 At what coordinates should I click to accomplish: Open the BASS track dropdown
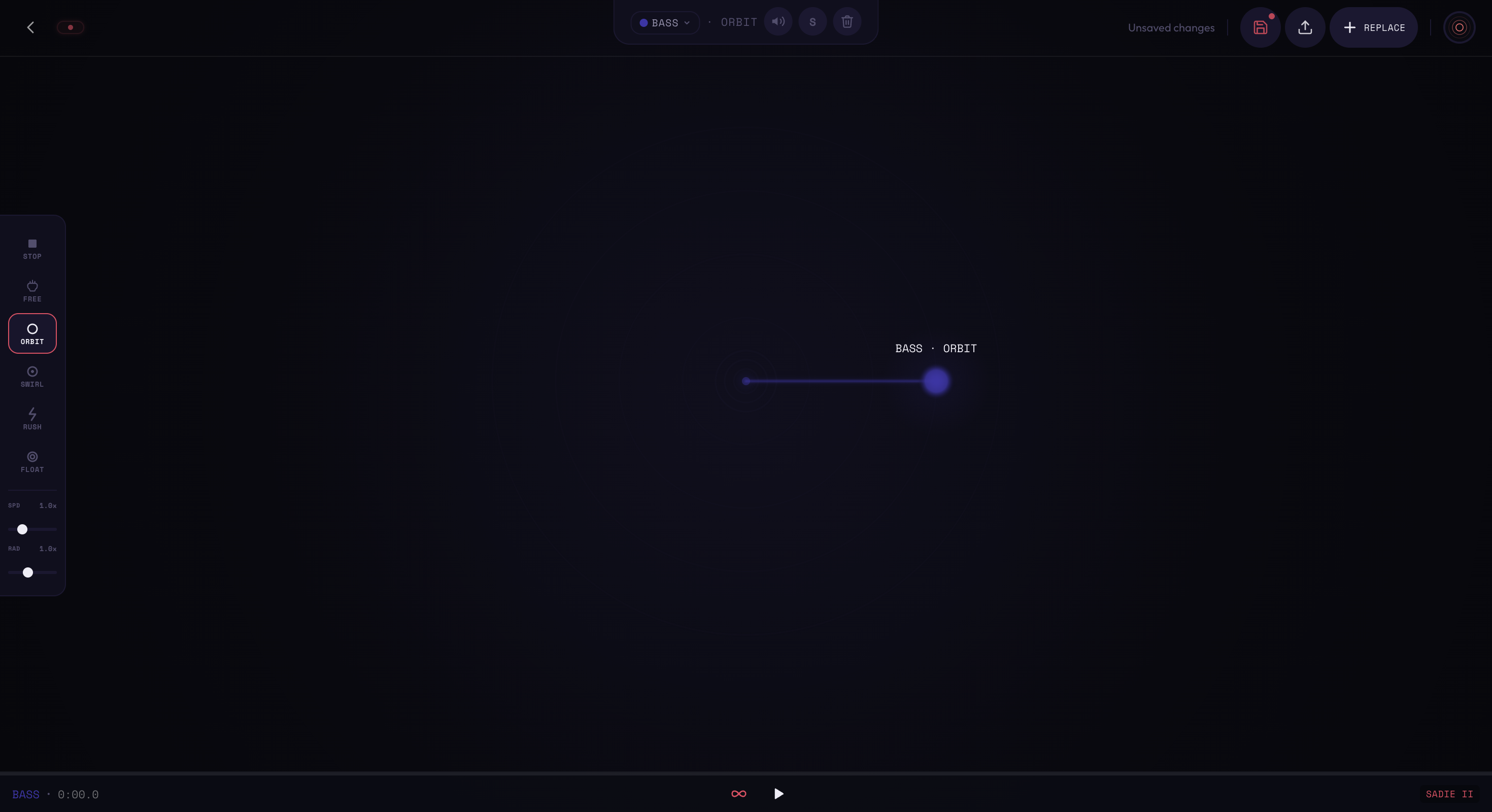click(665, 23)
